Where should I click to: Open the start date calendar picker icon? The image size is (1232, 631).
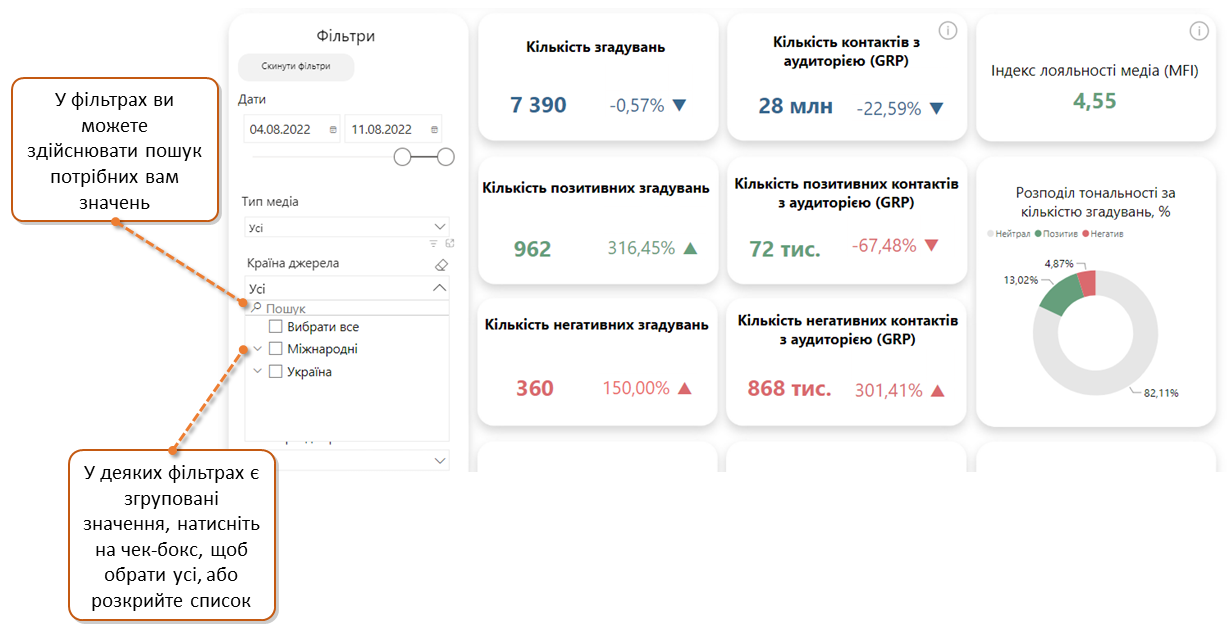(333, 130)
